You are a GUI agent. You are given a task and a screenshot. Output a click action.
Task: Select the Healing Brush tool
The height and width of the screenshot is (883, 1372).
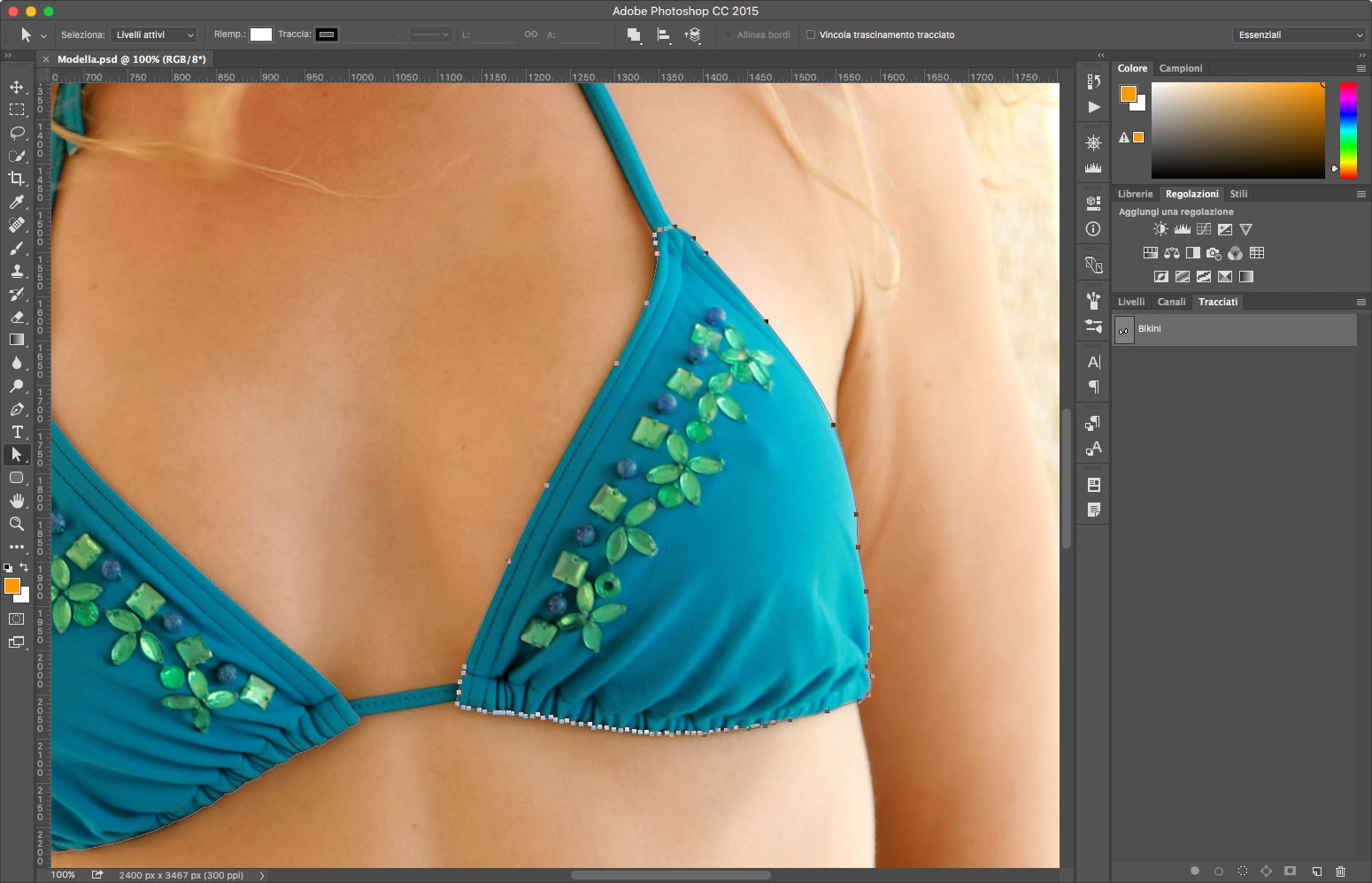point(17,225)
